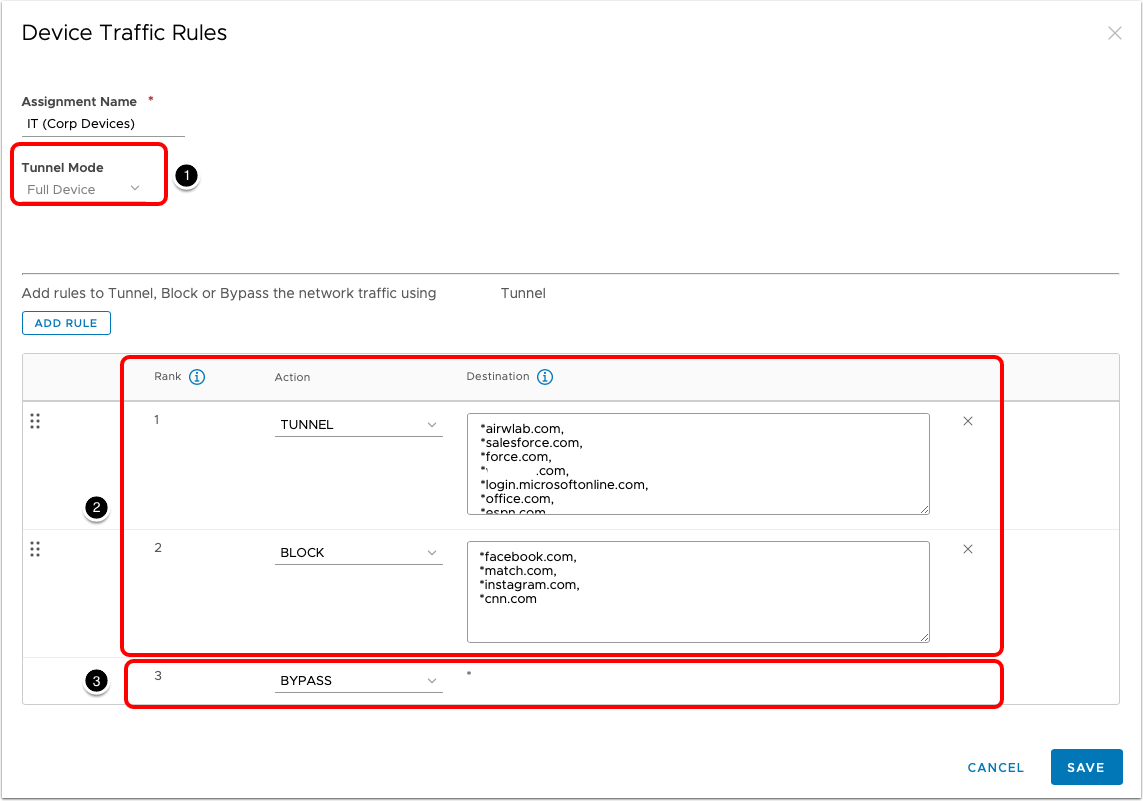Close the Device Traffic Rules dialog
Screen dimensions: 1143x801
pos(1114,33)
